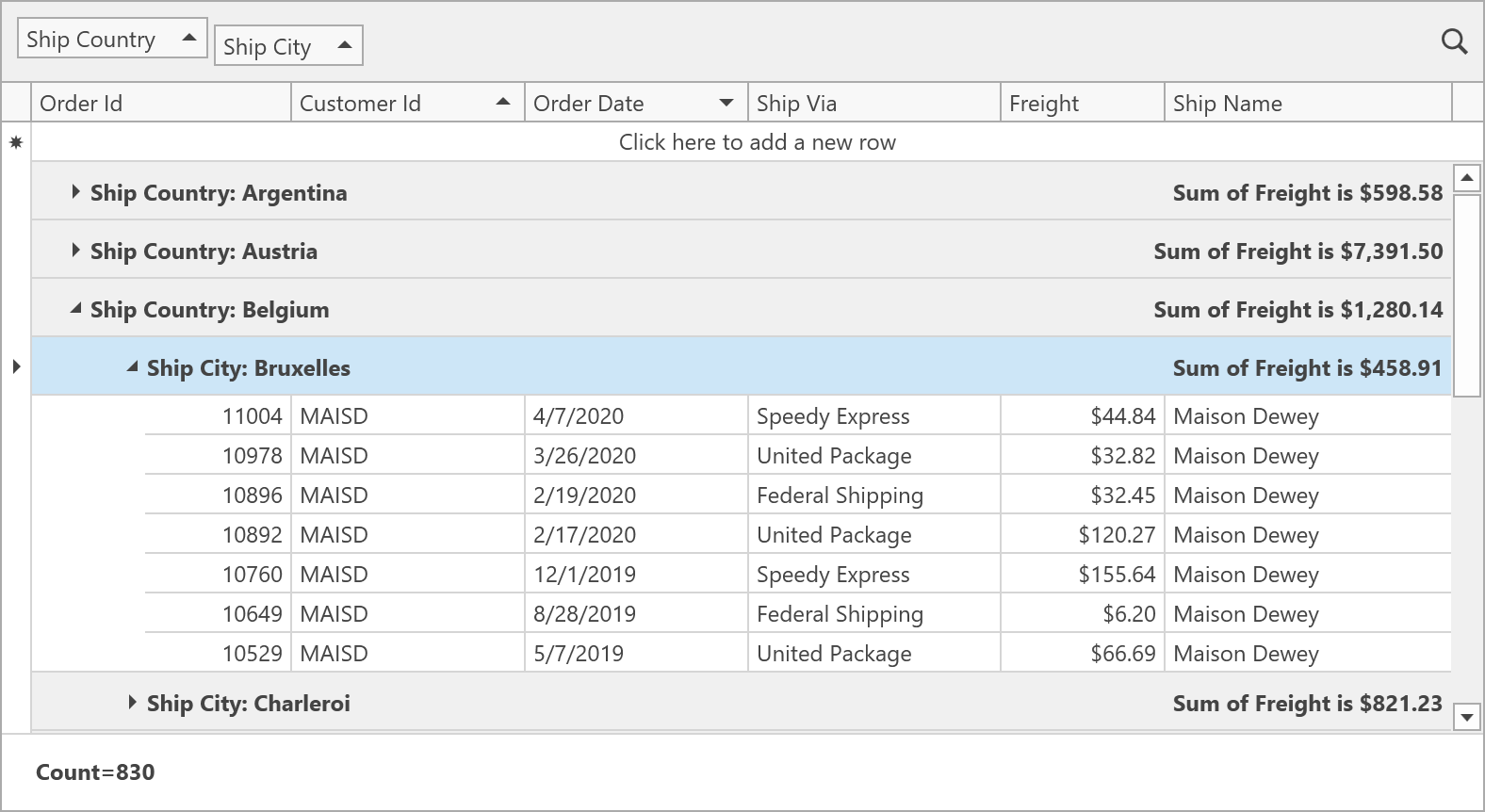Click the current row arrow indicator
1485x812 pixels.
coord(16,367)
